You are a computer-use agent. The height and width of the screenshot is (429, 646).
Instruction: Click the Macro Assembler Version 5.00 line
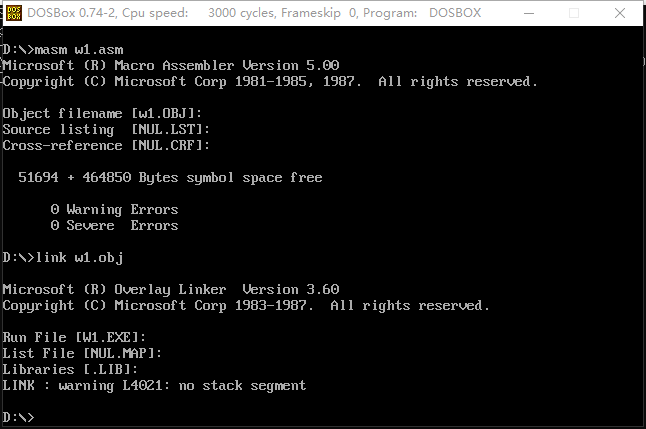tap(170, 66)
